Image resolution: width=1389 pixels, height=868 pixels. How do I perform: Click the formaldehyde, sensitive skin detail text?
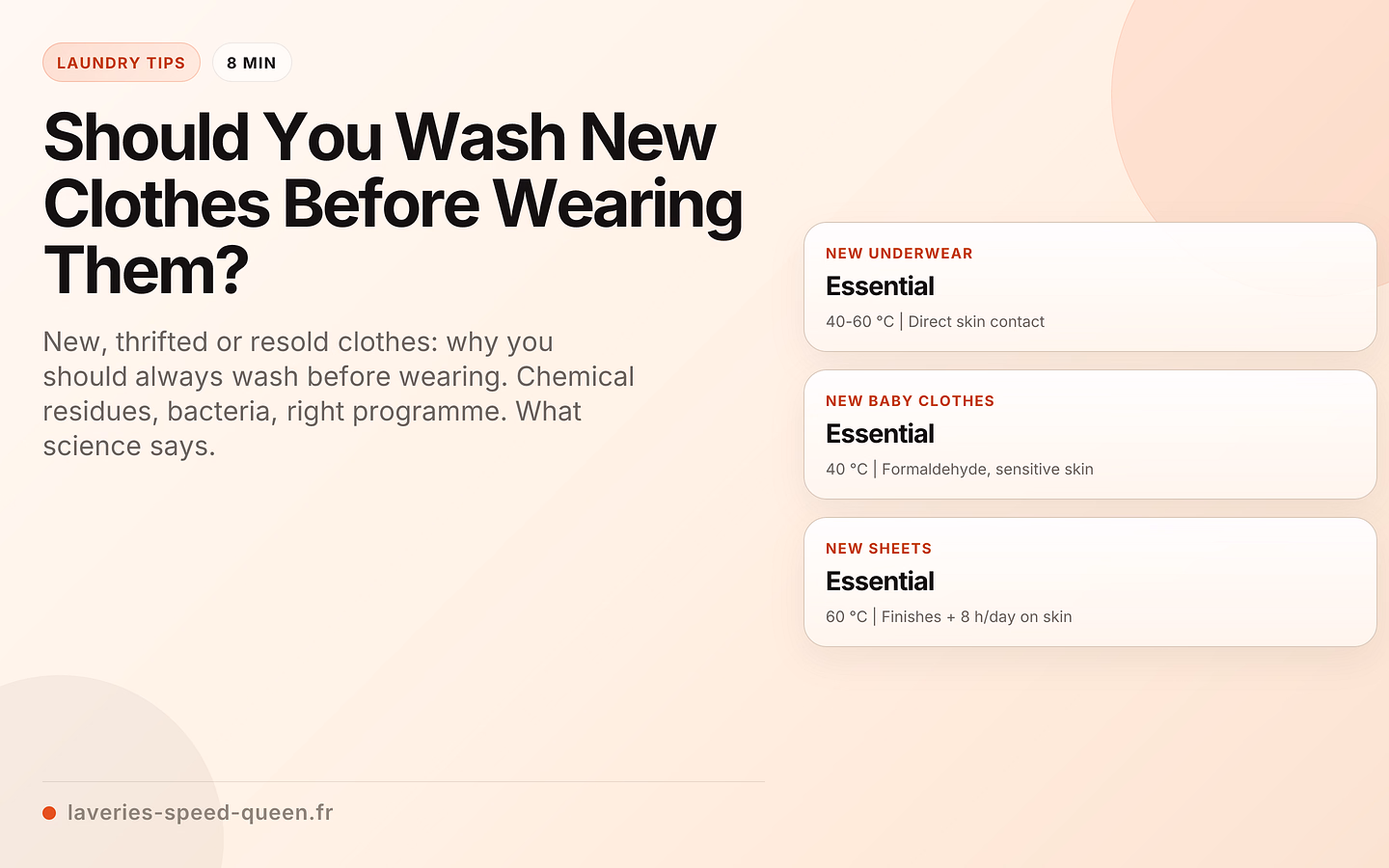coord(988,470)
